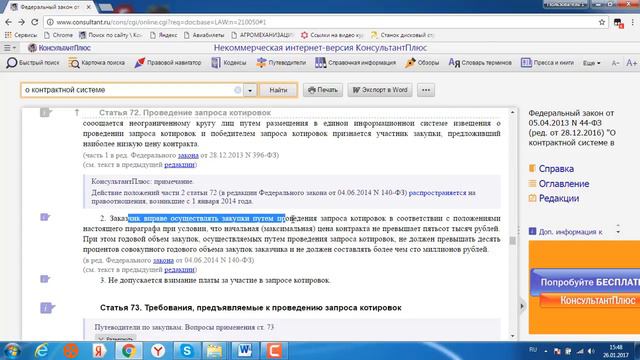Open Путеводители section
Viewport: 640px width, 360px height.
(x=281, y=63)
